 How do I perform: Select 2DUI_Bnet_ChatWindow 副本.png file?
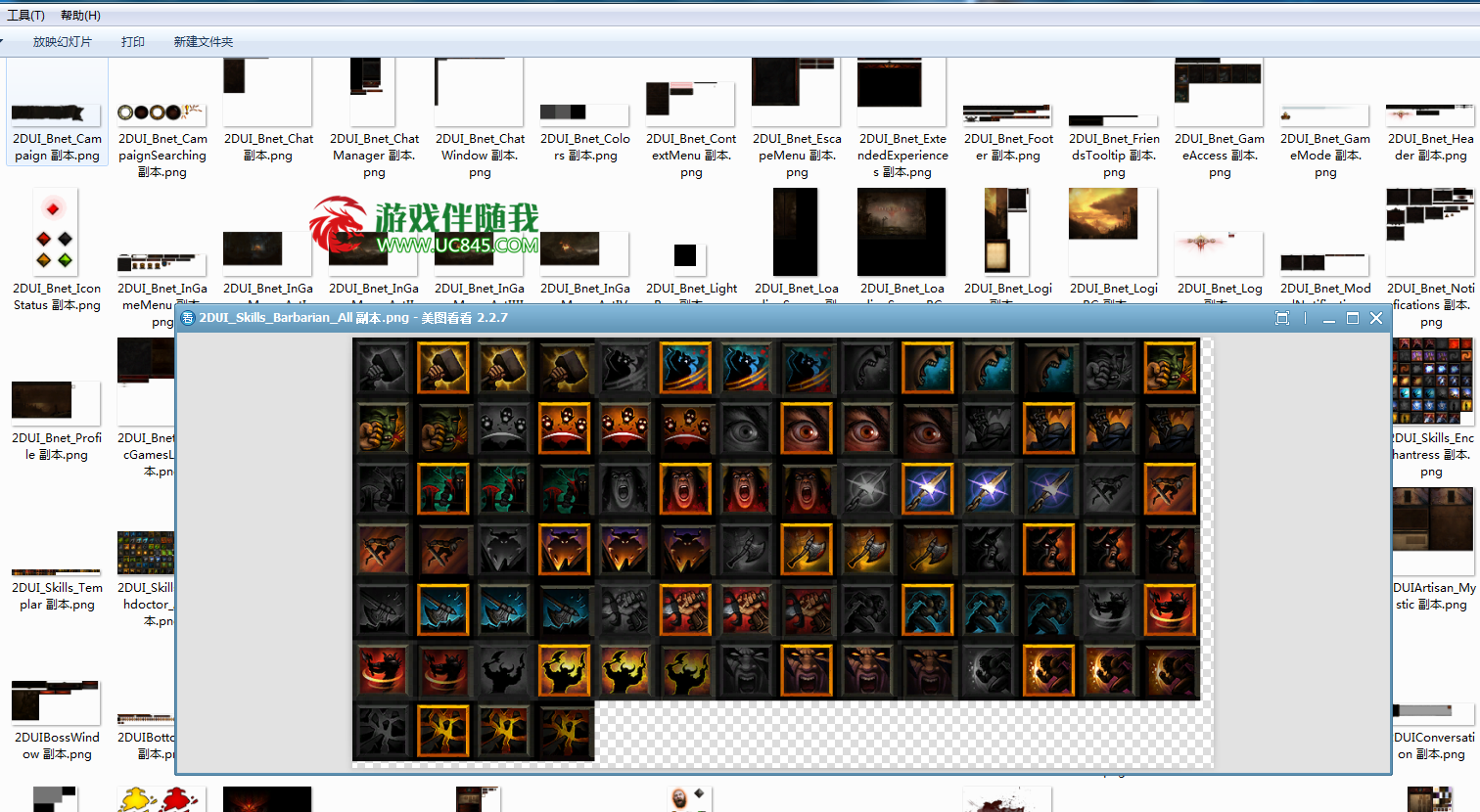click(x=480, y=118)
